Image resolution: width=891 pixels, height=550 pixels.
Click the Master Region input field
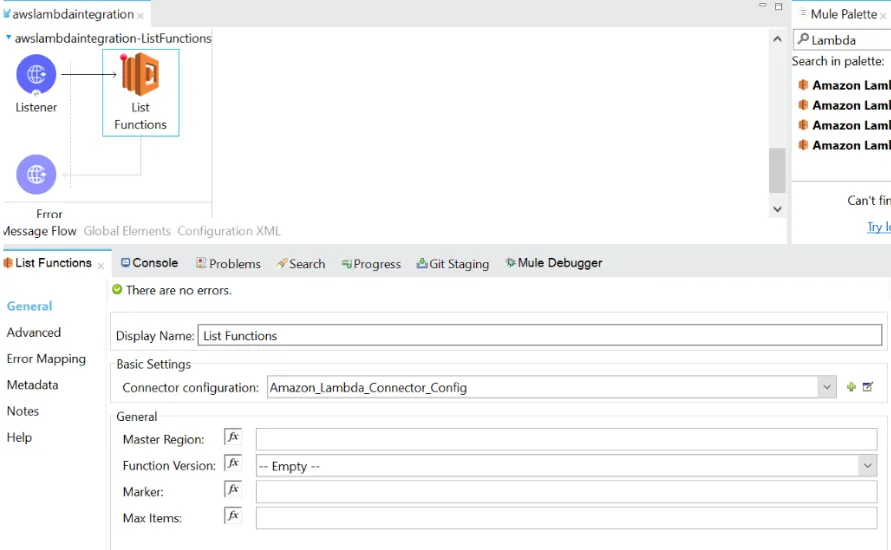(x=567, y=439)
